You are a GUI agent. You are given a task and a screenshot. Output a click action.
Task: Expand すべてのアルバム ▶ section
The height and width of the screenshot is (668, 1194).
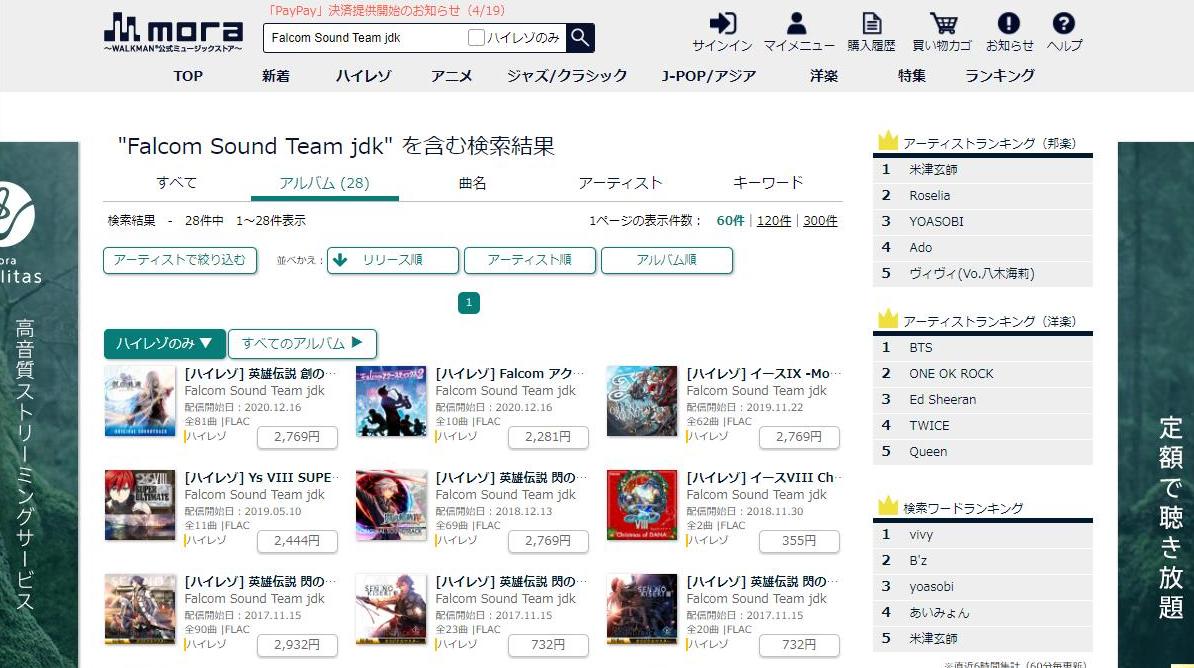point(302,344)
